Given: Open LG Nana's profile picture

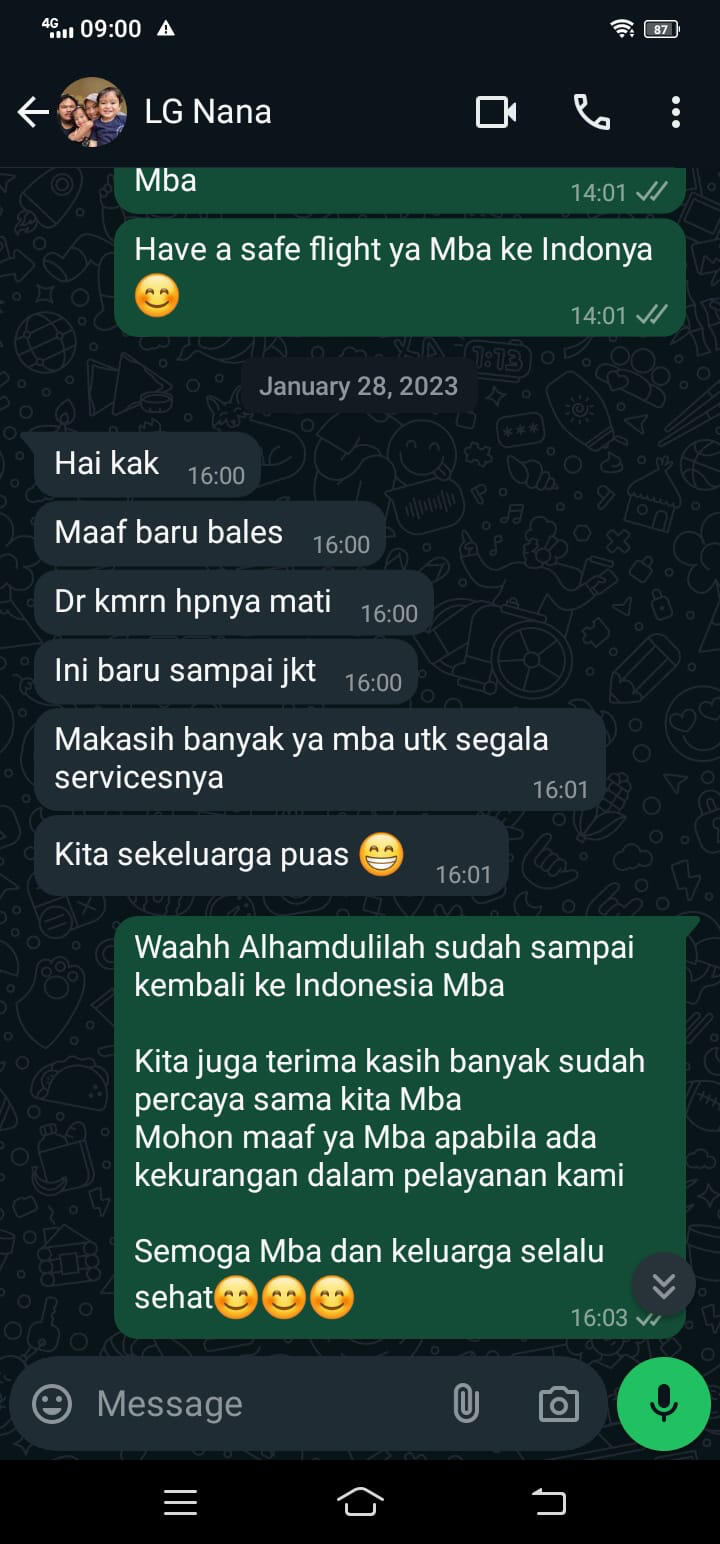Looking at the screenshot, I should pyautogui.click(x=94, y=112).
